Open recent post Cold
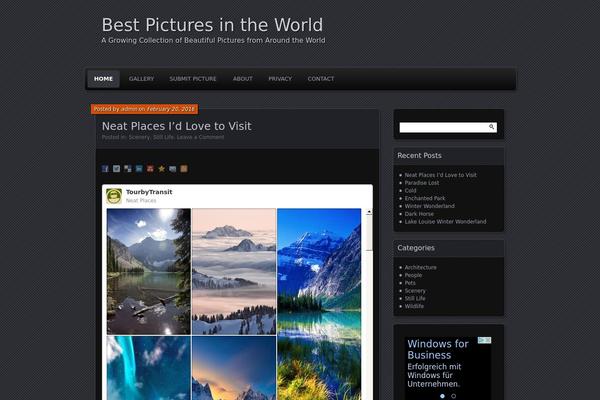 [x=410, y=191]
